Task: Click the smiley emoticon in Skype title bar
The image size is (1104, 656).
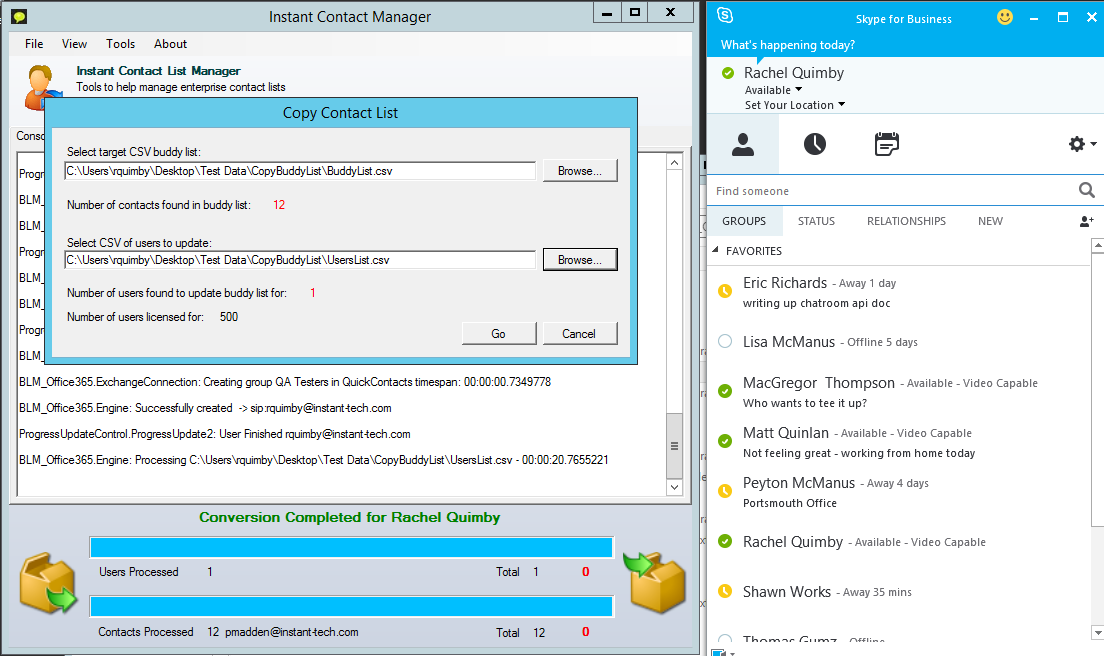Action: click(x=1005, y=17)
